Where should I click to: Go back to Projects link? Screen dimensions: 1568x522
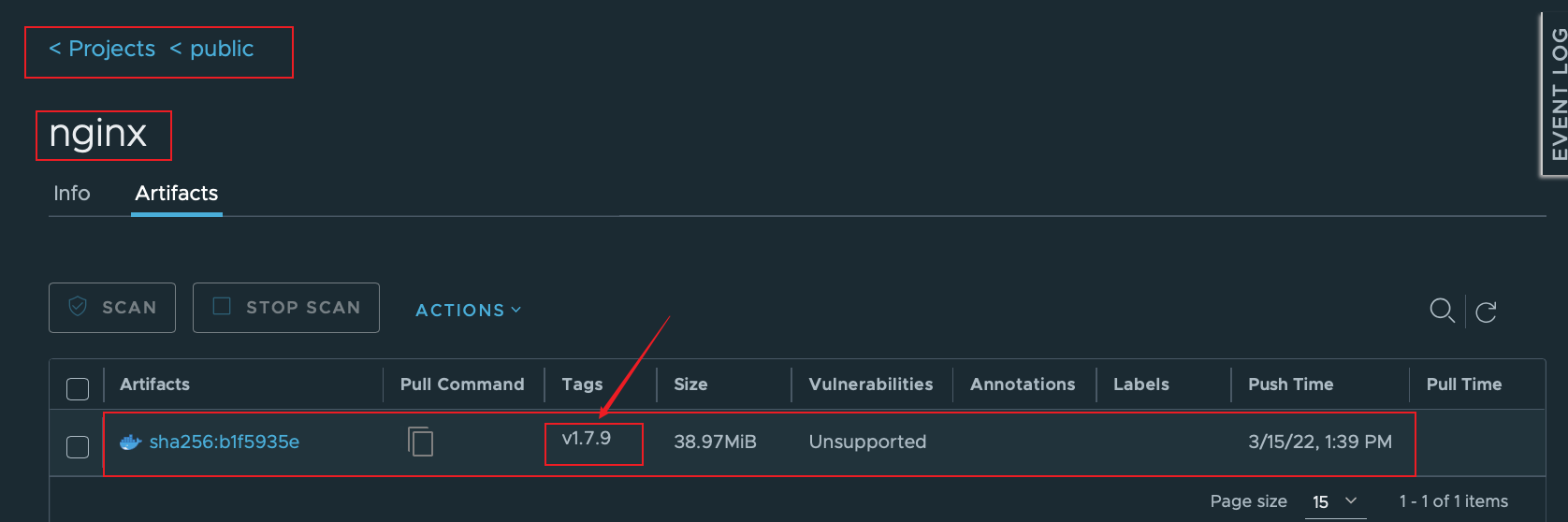(x=102, y=49)
